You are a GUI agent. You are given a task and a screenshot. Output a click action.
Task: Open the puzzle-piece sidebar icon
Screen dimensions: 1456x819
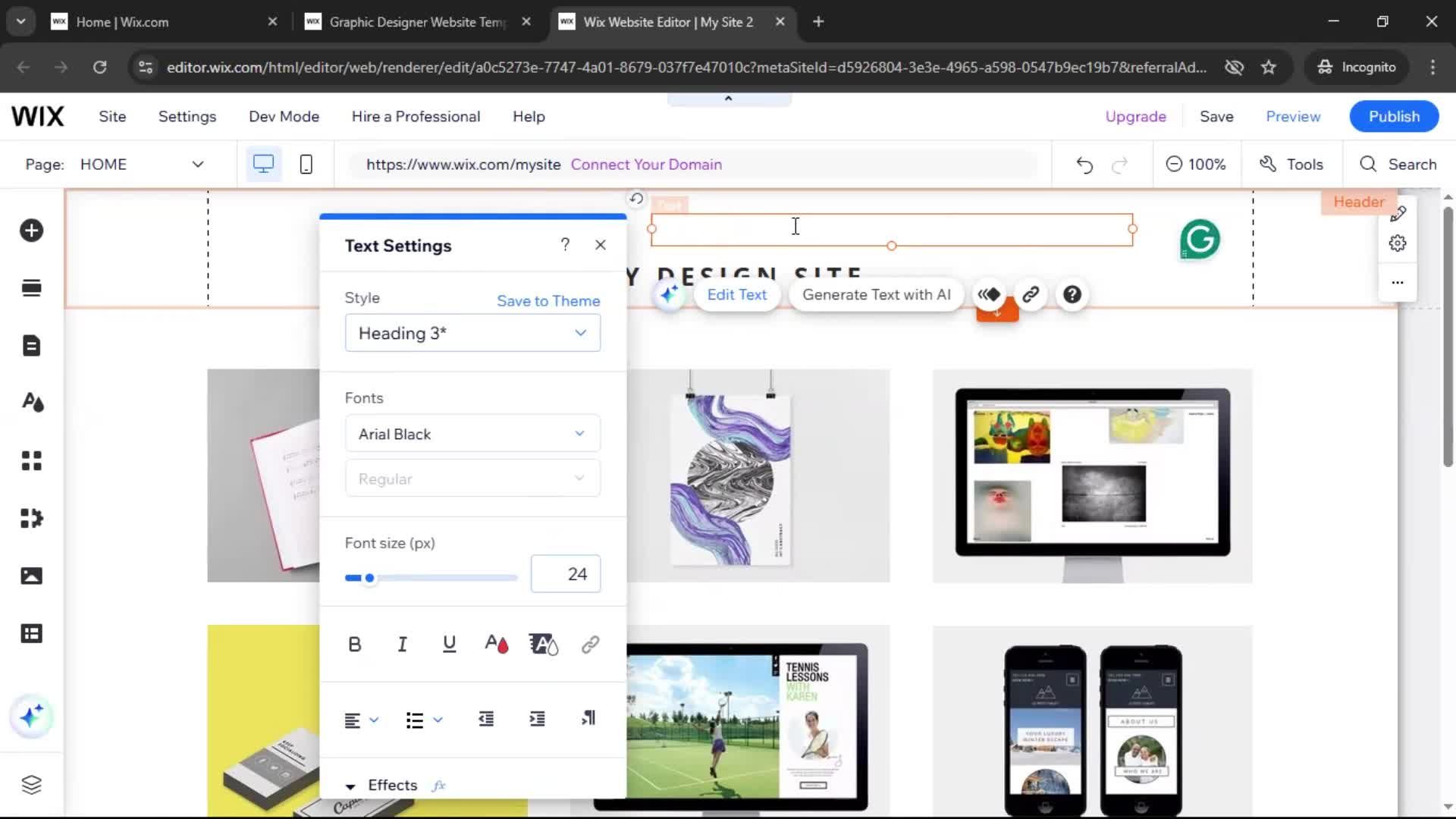[x=32, y=518]
